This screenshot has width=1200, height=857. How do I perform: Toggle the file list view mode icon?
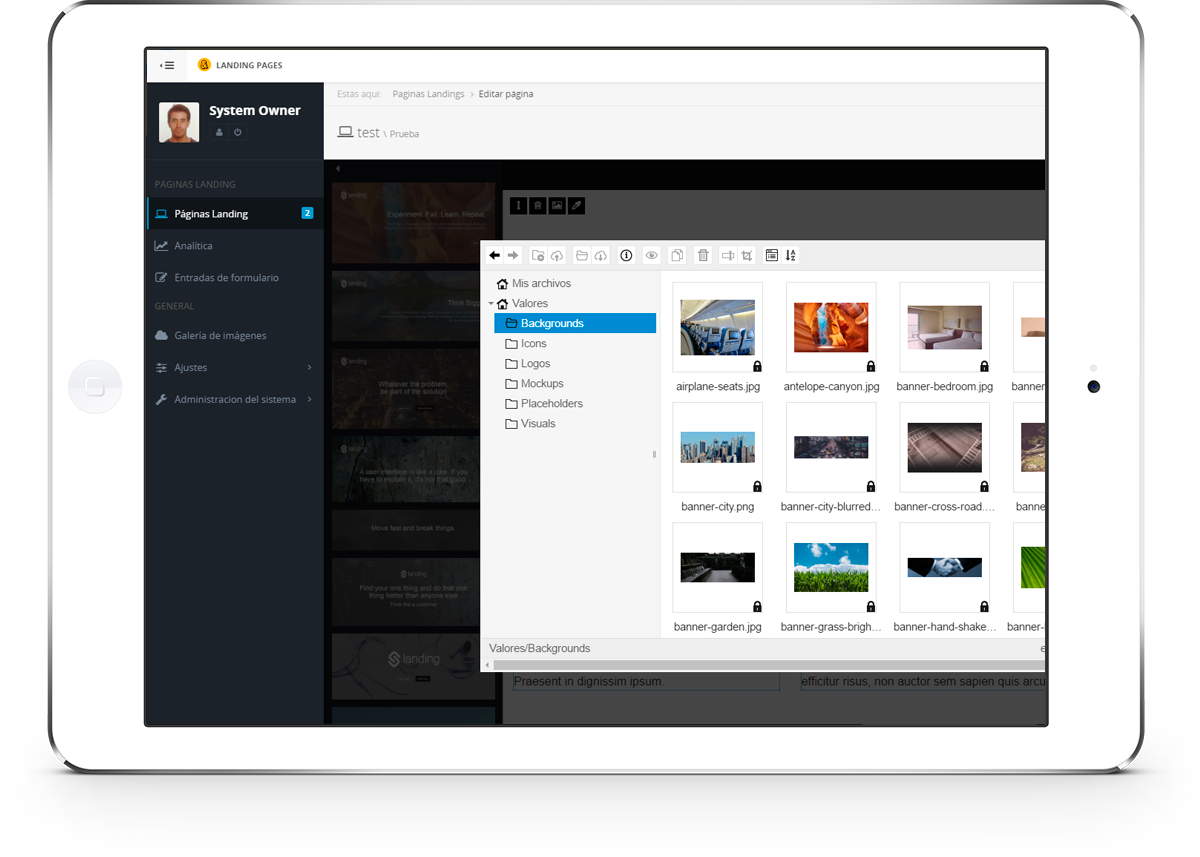[772, 256]
